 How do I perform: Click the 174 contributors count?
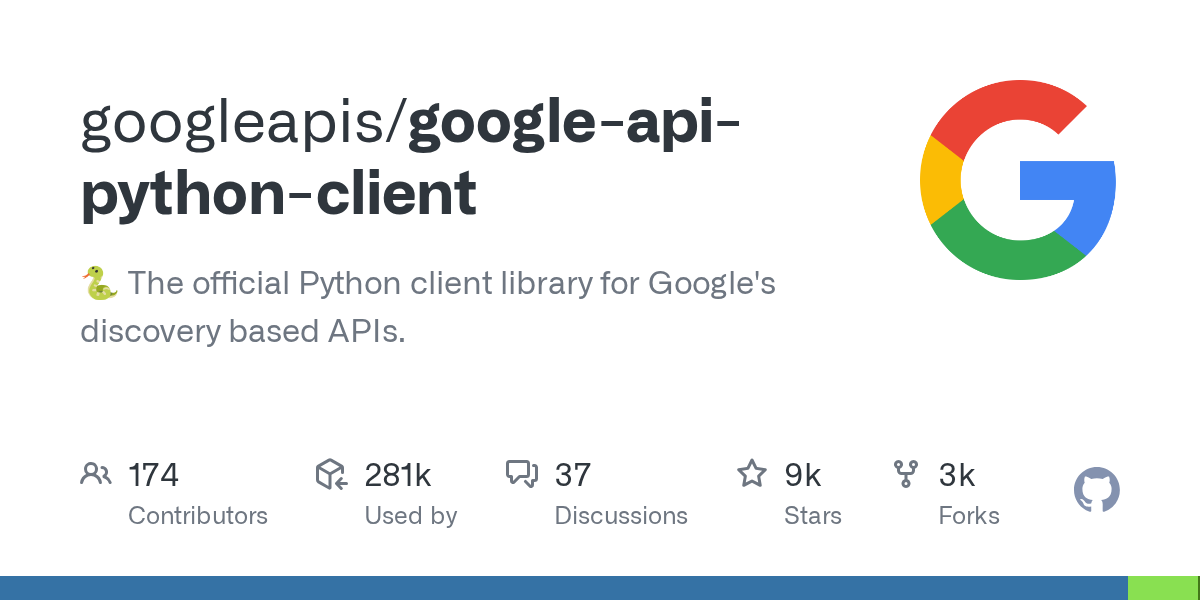click(x=153, y=475)
